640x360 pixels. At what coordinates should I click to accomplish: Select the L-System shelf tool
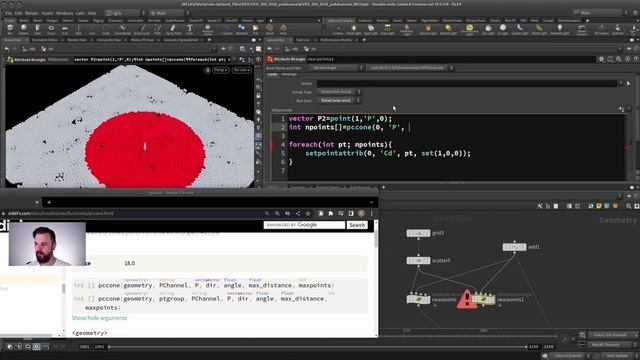[228, 29]
